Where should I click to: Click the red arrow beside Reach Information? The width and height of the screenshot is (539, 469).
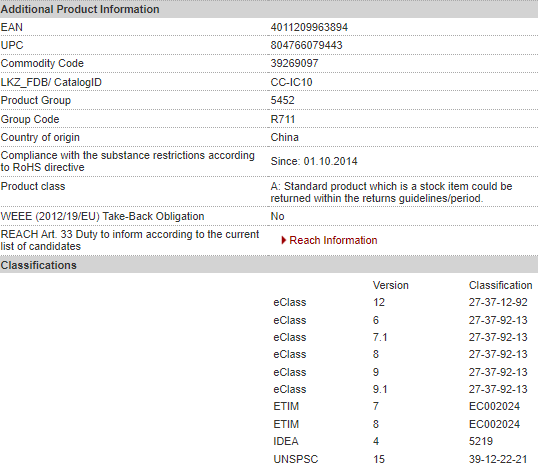284,240
